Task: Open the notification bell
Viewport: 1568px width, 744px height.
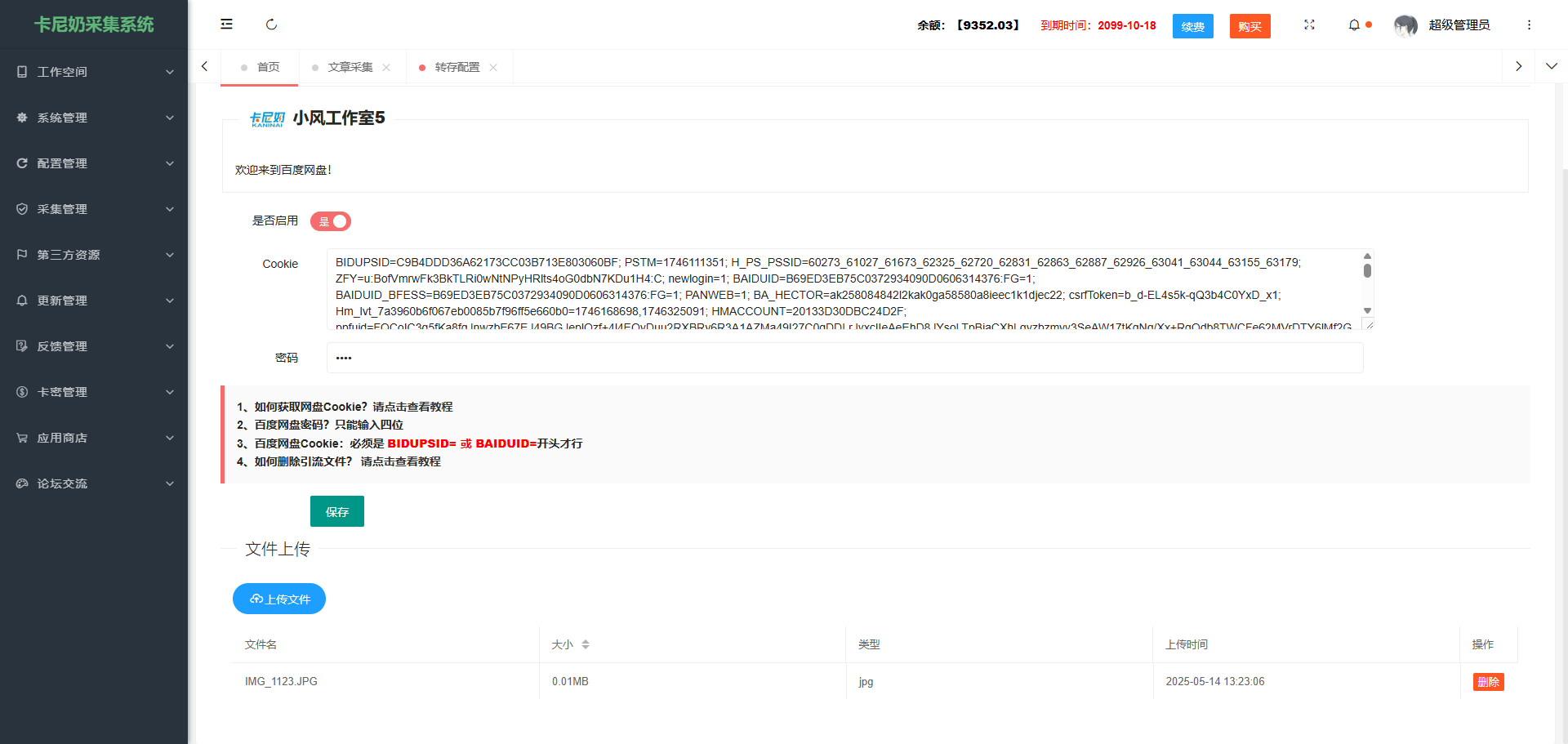Action: 1354,25
